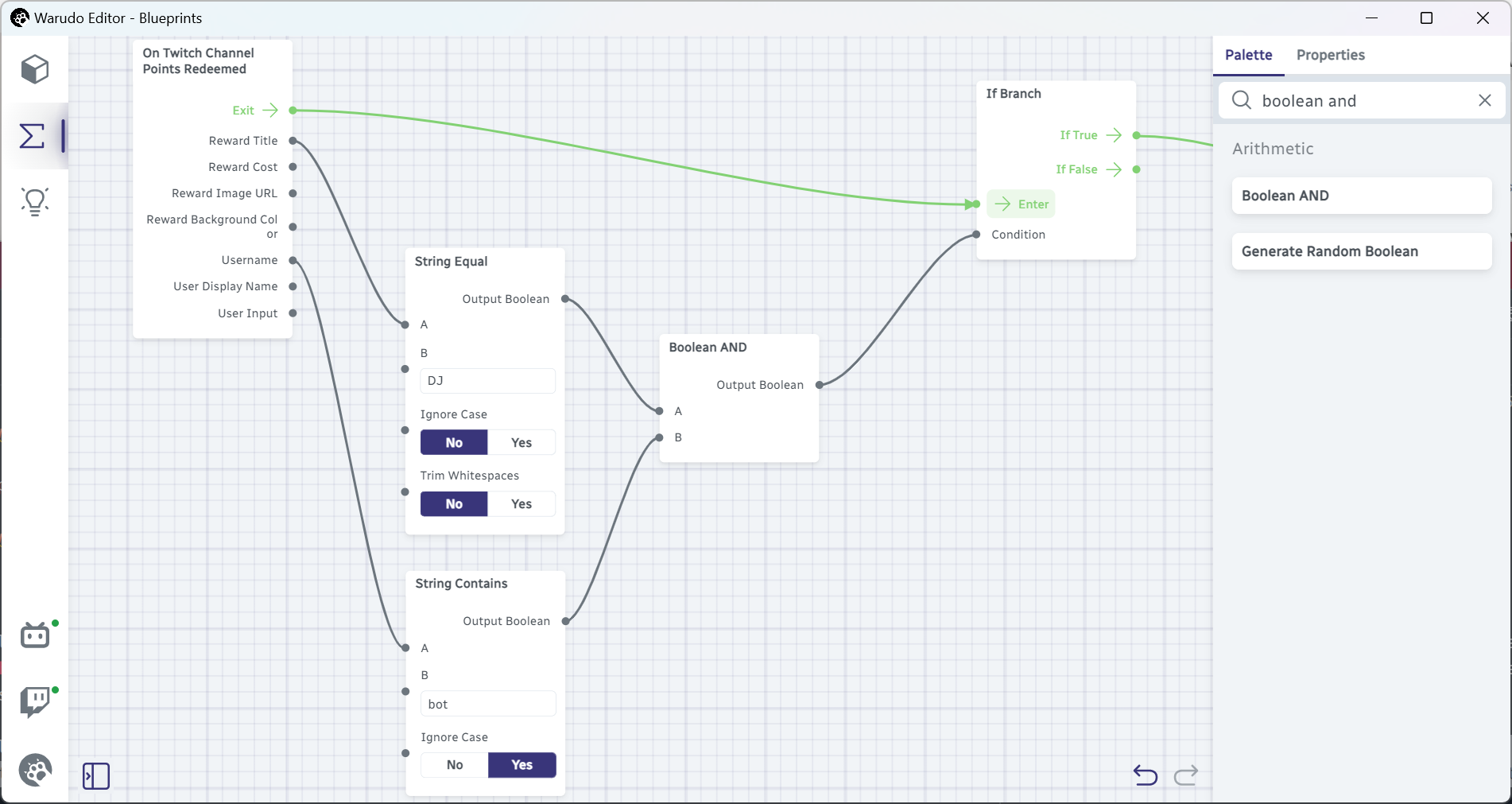Screen dimensions: 1512x804
Task: Set Trim Whitespaces to Yes
Action: point(521,504)
